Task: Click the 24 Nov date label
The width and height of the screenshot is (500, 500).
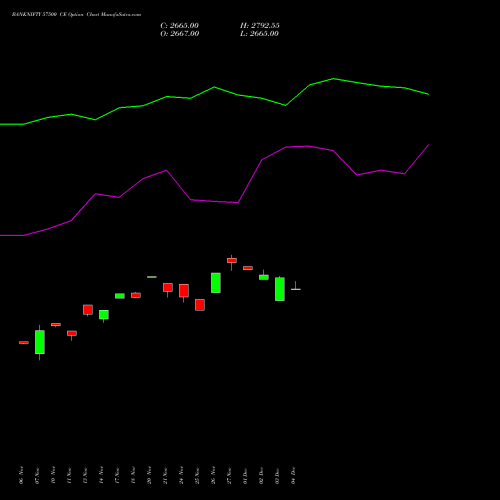Action: pos(182,475)
